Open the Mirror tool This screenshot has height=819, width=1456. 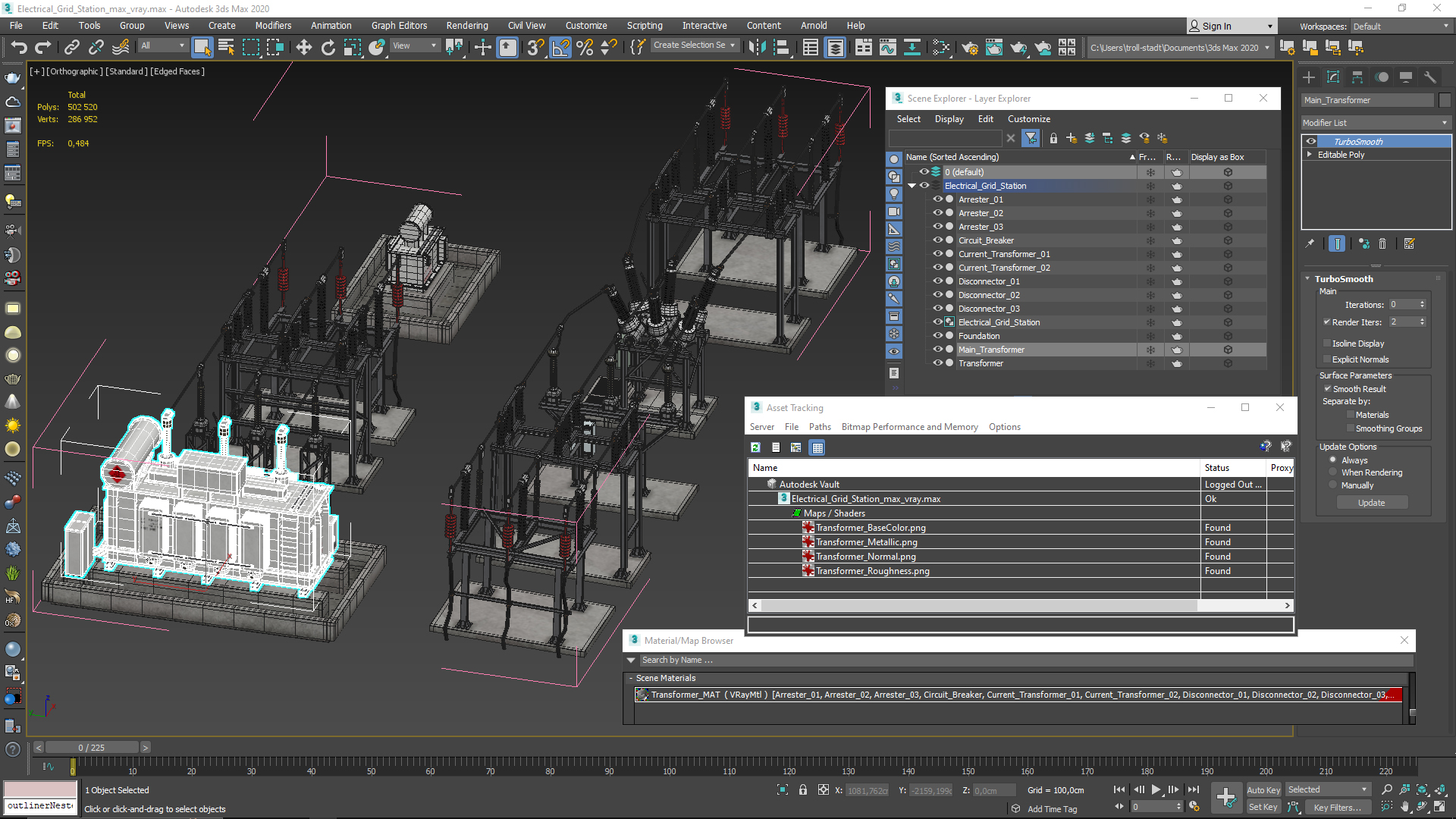[757, 47]
